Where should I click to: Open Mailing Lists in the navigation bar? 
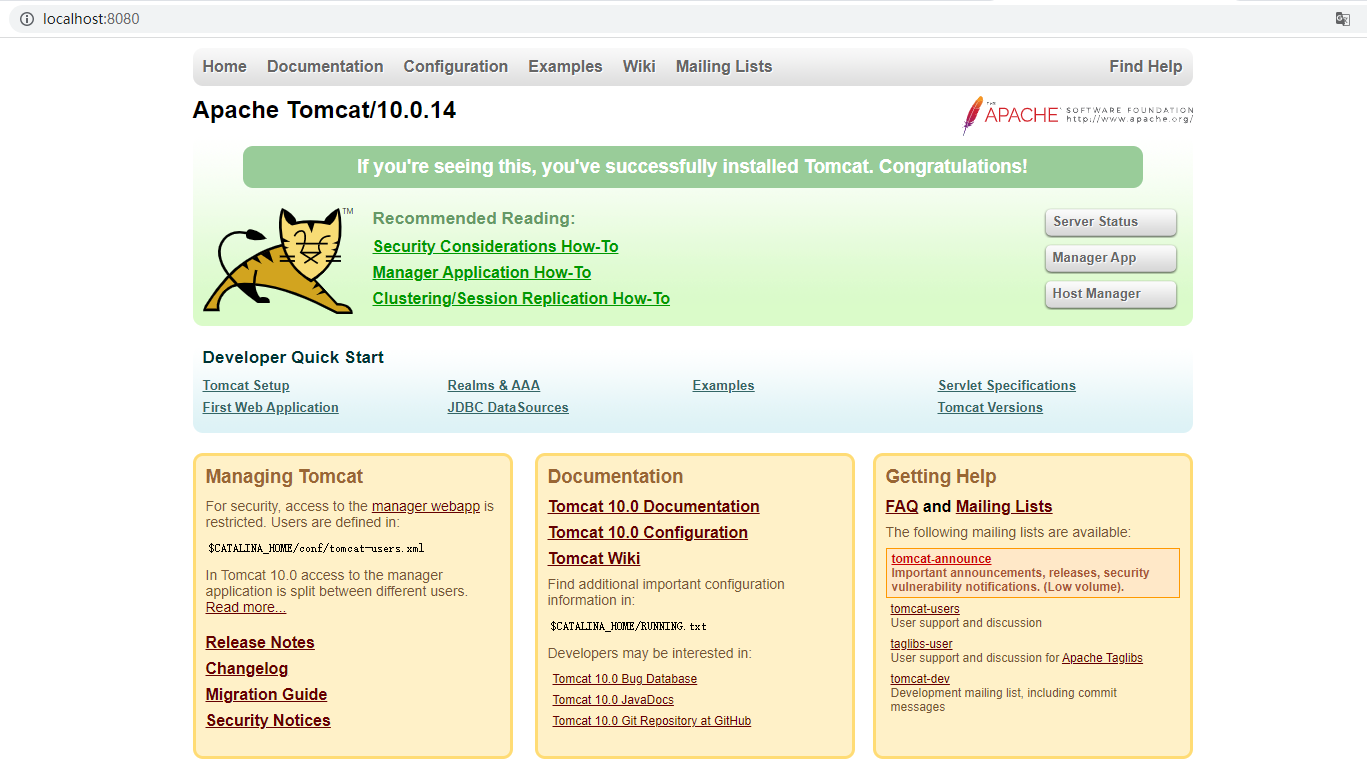coord(724,67)
